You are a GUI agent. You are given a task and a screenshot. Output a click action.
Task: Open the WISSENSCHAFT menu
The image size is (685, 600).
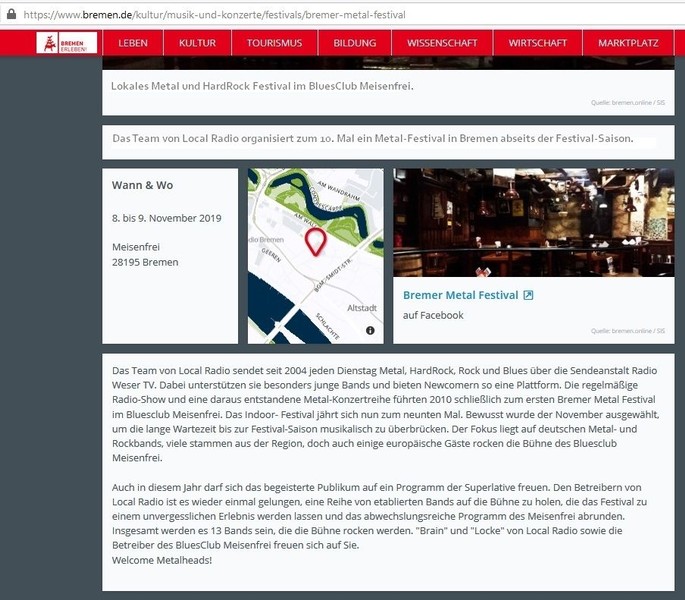tap(442, 43)
